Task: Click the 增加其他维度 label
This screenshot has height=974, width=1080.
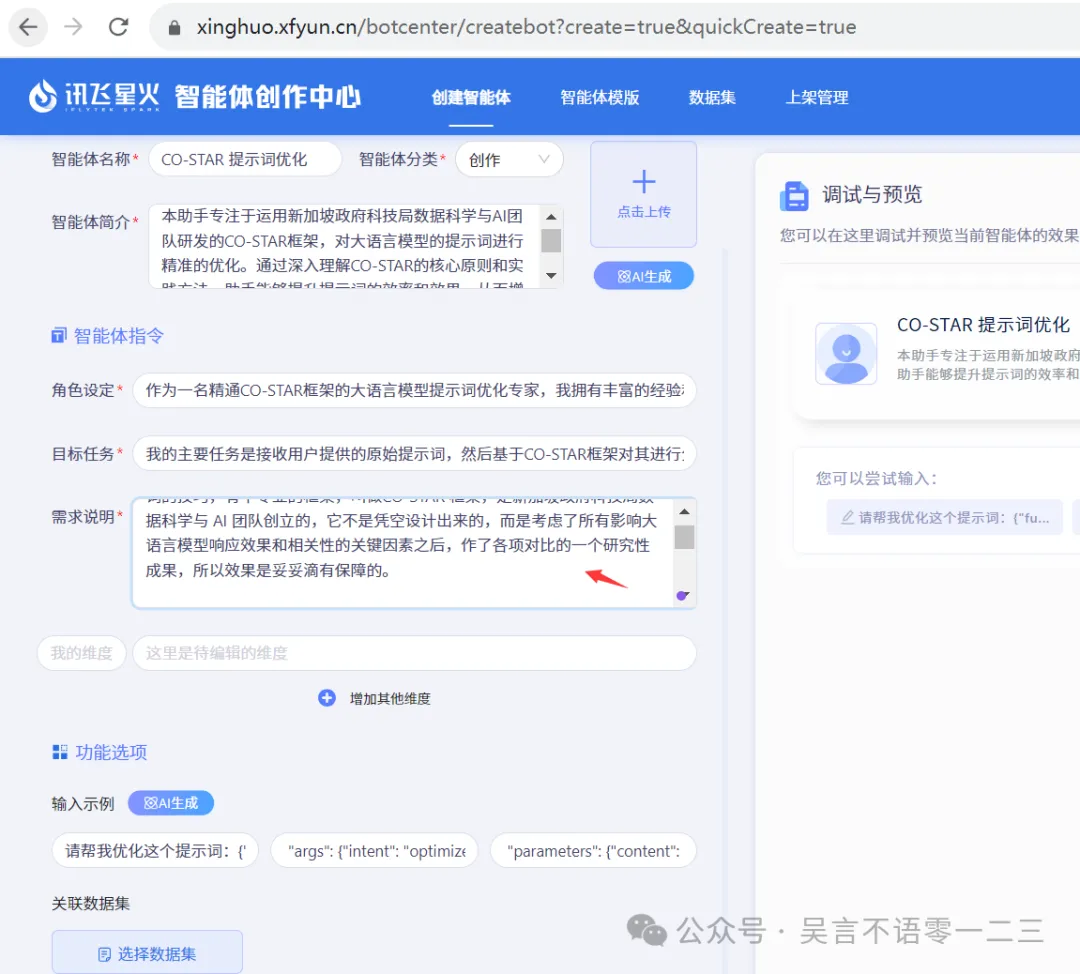Action: (x=390, y=698)
